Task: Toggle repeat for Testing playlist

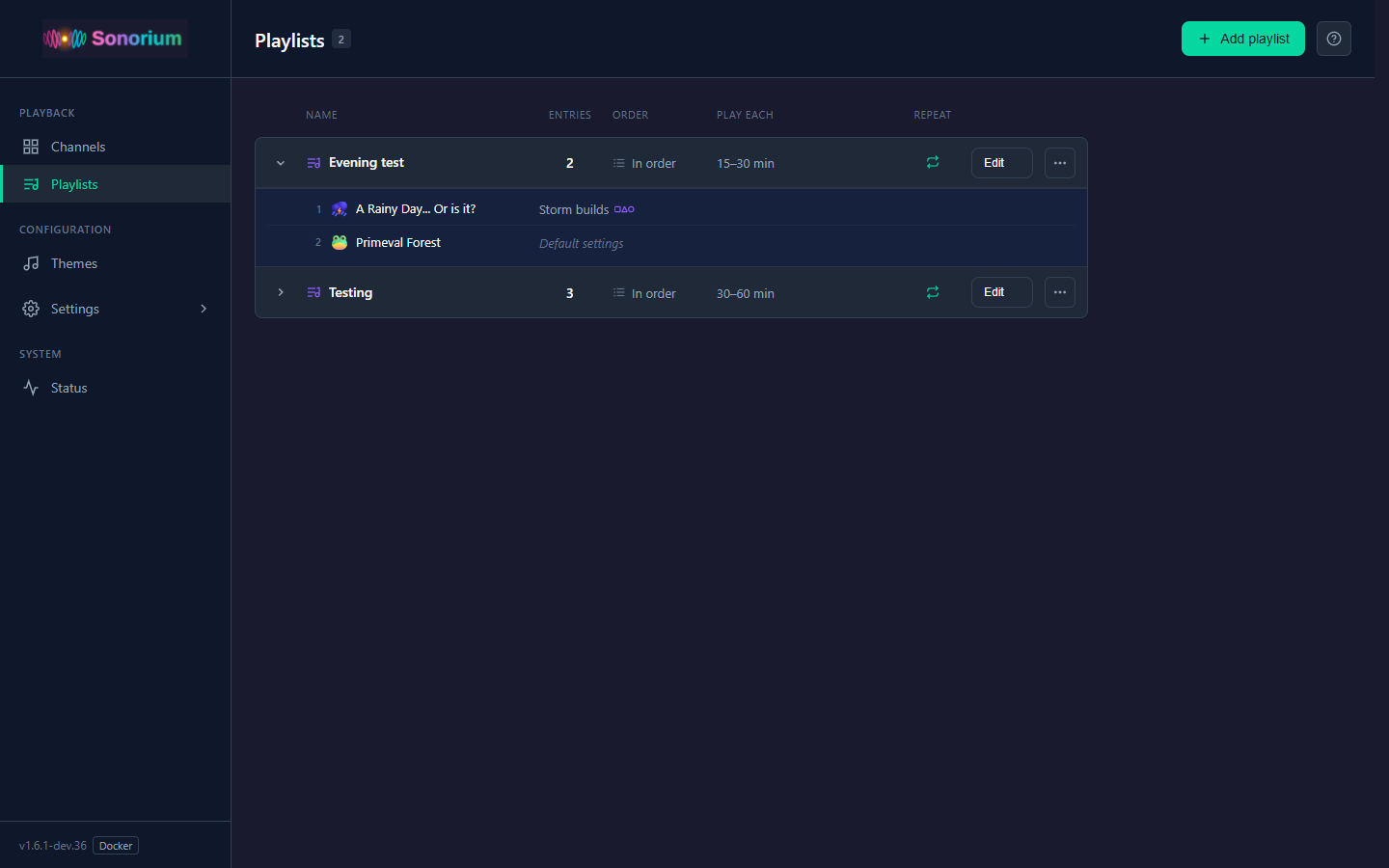Action: pyautogui.click(x=933, y=291)
